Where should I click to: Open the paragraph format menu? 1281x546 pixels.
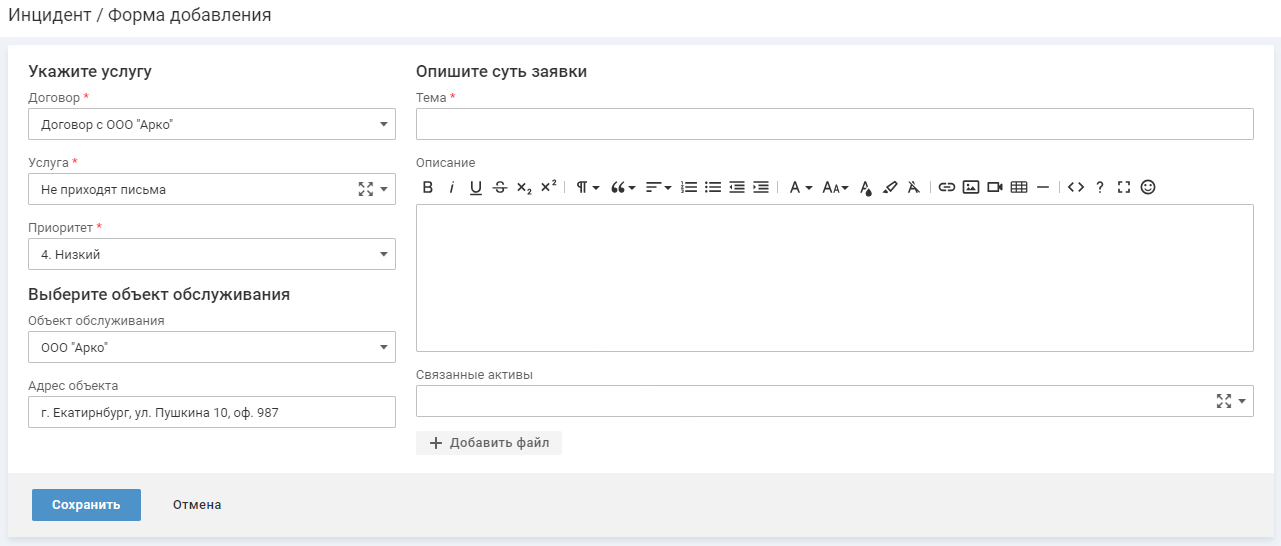[587, 187]
